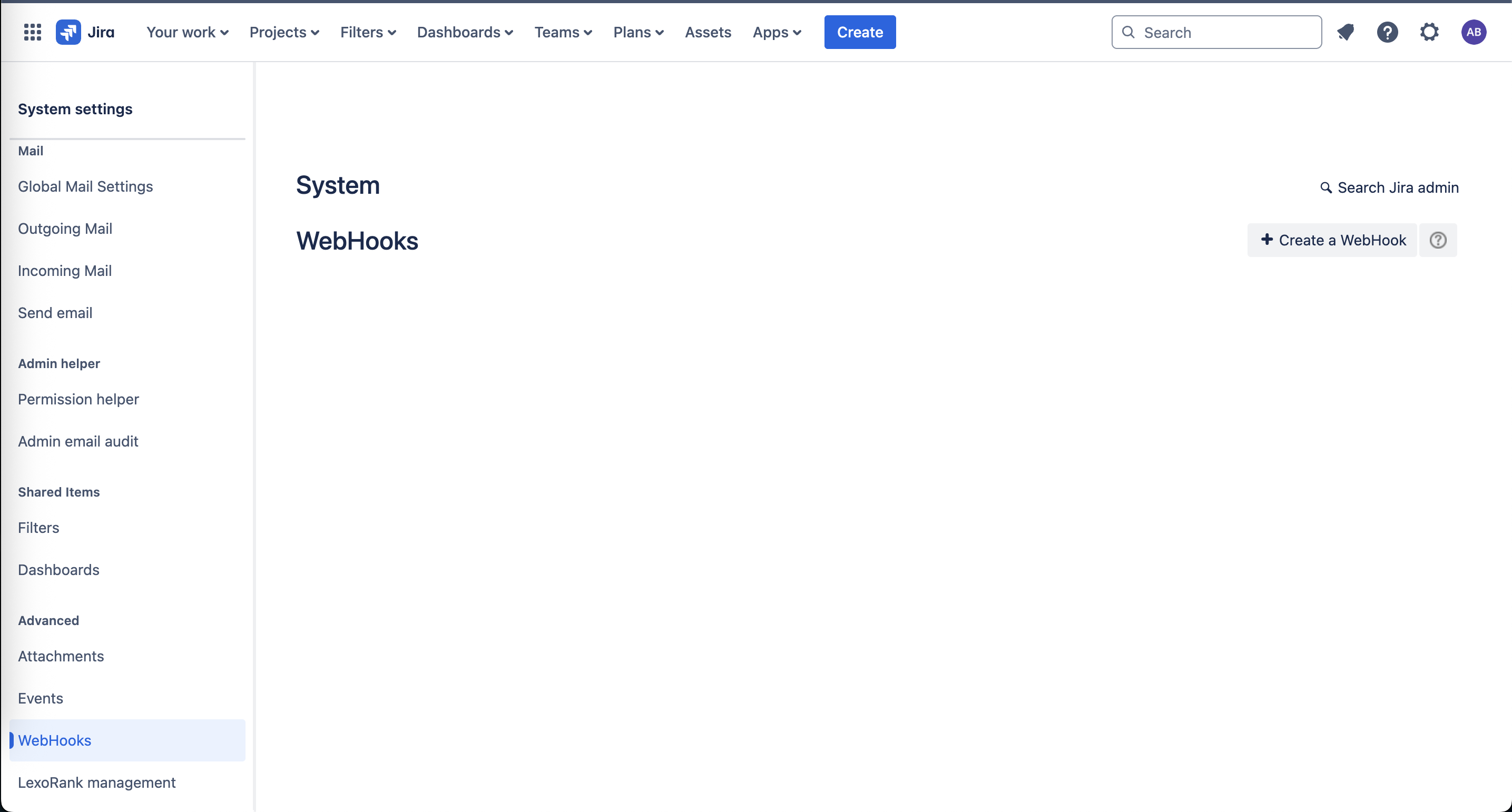Select Events in the sidebar
1512x812 pixels.
click(x=41, y=698)
